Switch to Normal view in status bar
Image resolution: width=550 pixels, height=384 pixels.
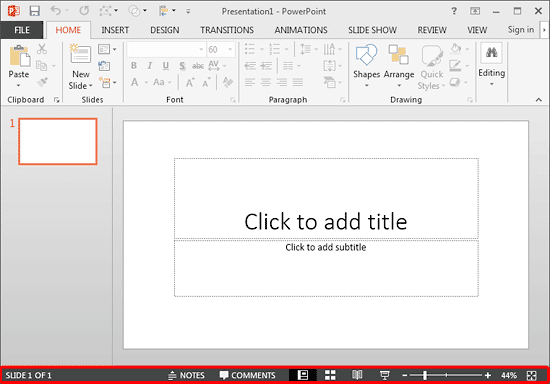click(303, 375)
